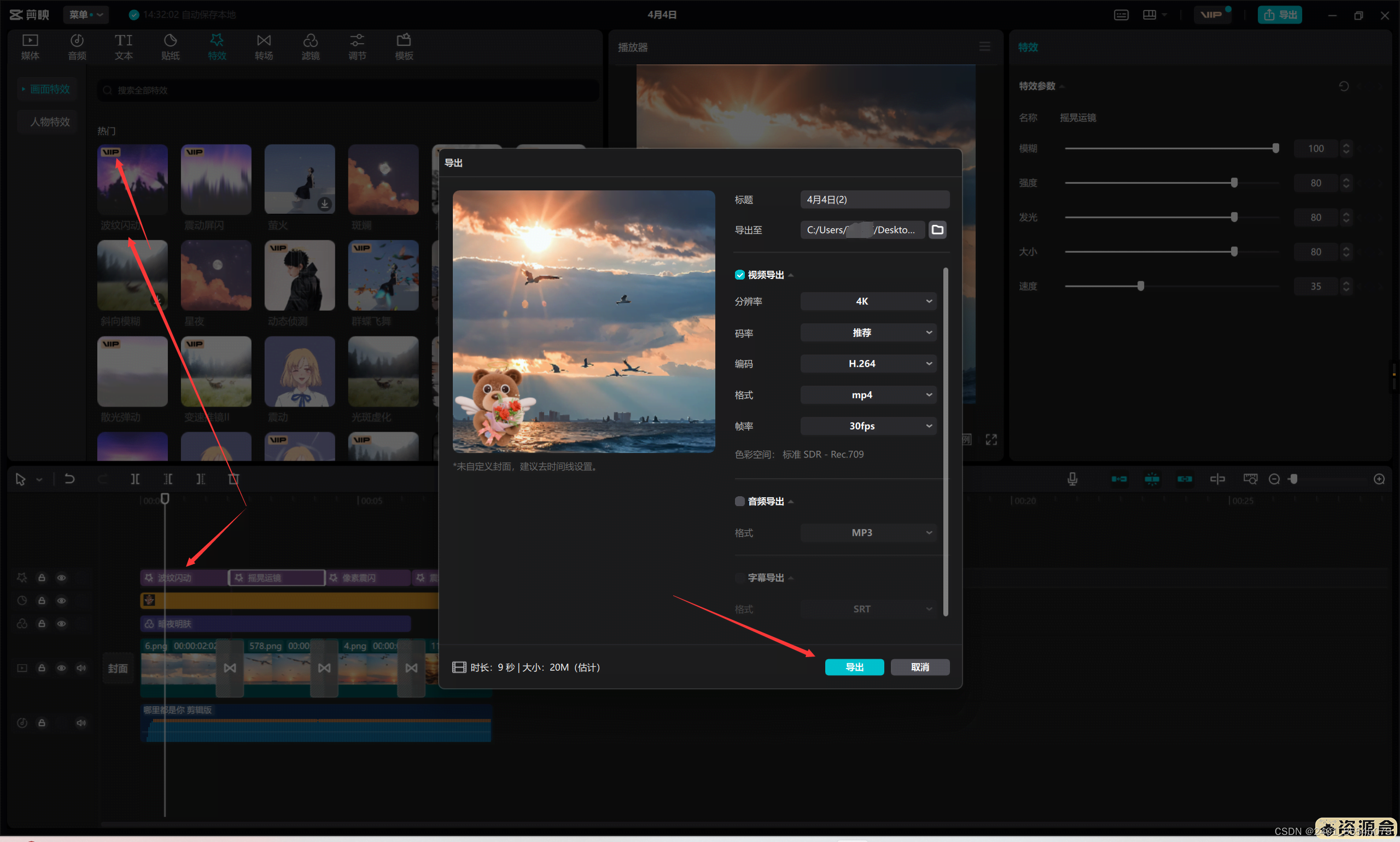Click the 速度 speed slider handle
1400x842 pixels.
pyautogui.click(x=1140, y=286)
